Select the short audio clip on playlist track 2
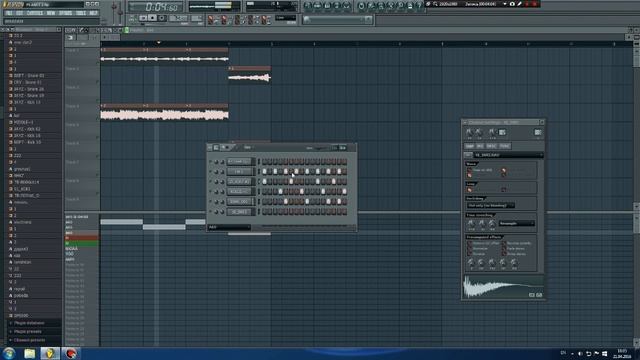Viewport: 640px width, 360px height. pyautogui.click(x=249, y=74)
